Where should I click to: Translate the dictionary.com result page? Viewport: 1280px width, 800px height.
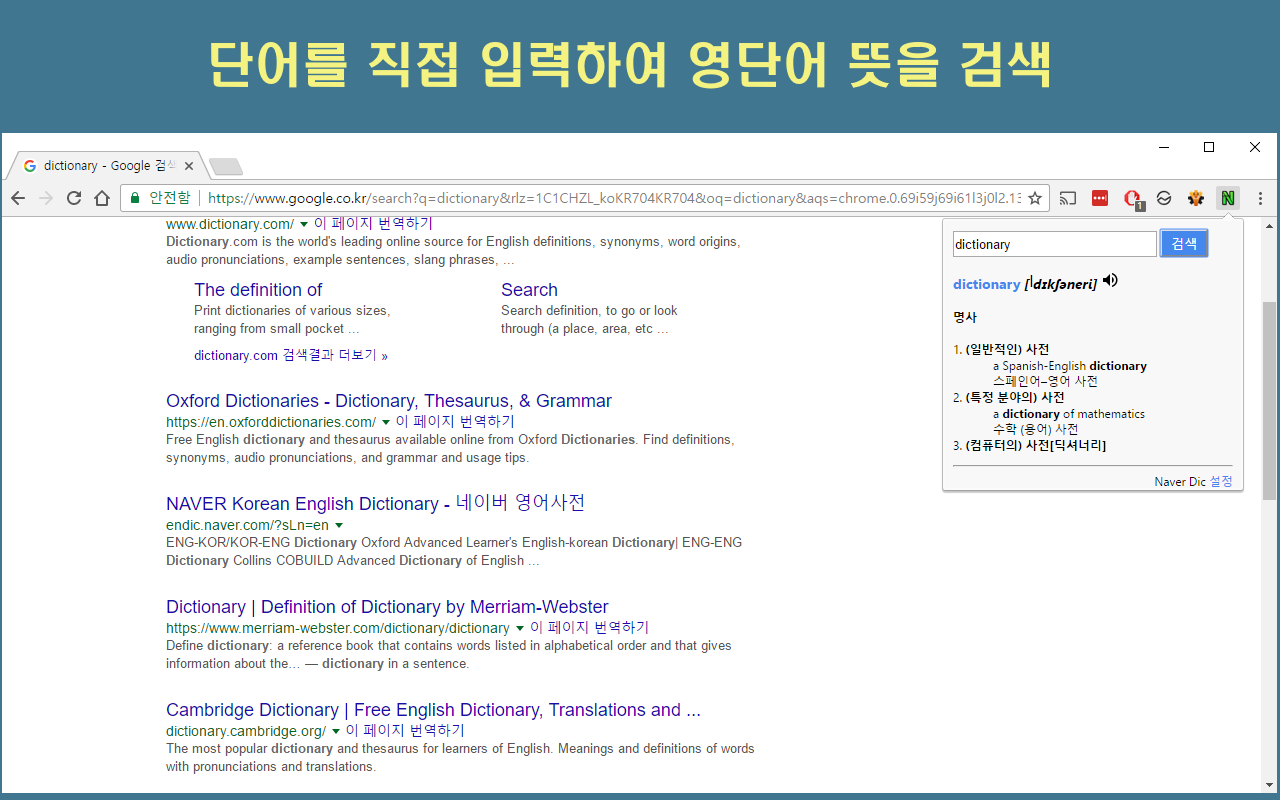click(x=373, y=224)
